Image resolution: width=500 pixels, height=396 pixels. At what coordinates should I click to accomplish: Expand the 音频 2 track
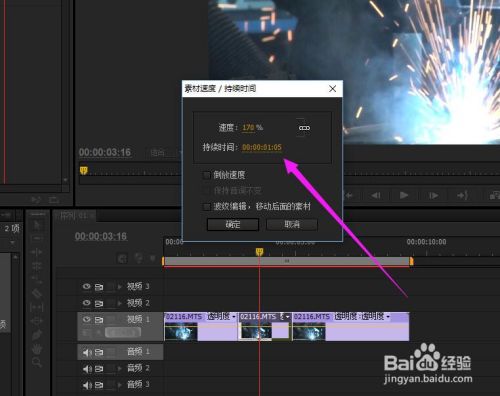click(120, 369)
